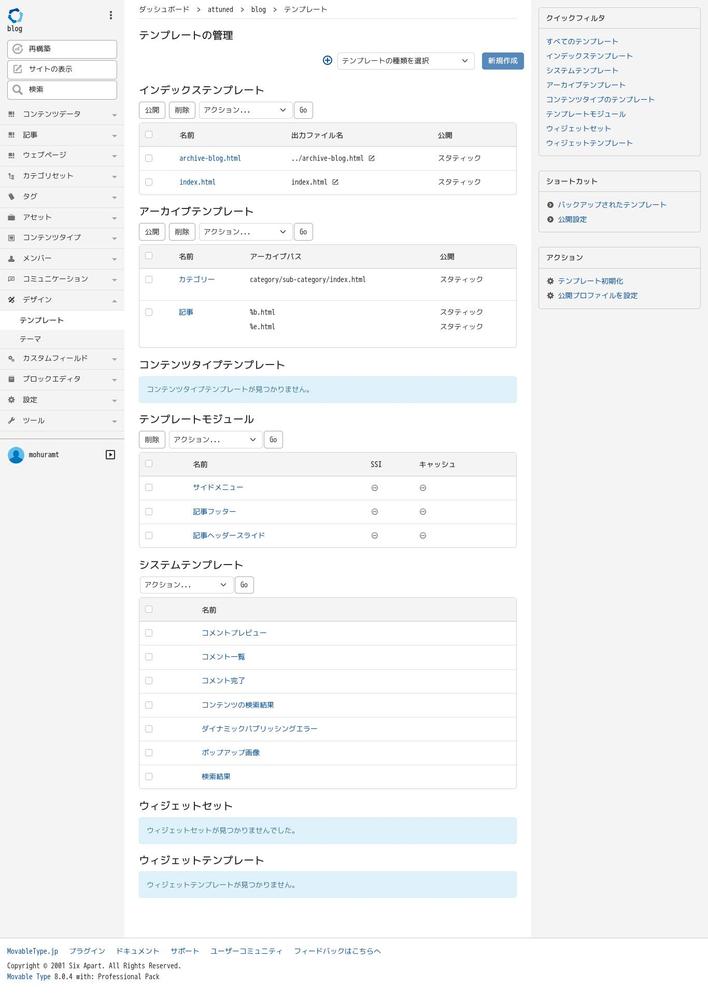The image size is (708, 999).
Task: Open the three-dot site menu
Action: click(x=111, y=15)
